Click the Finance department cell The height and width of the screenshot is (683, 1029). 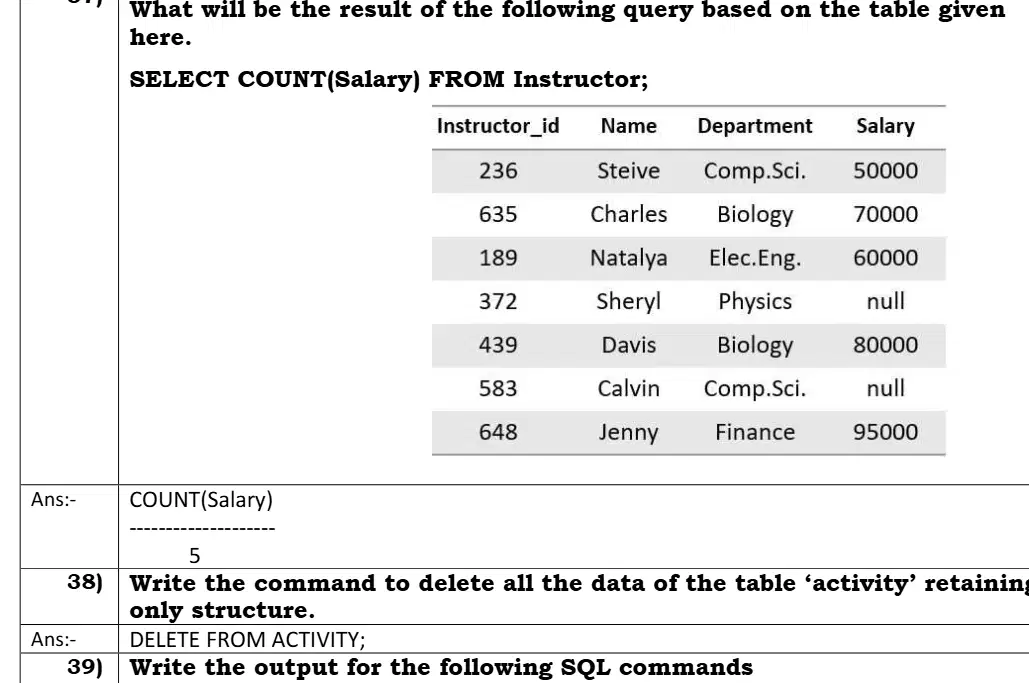755,432
